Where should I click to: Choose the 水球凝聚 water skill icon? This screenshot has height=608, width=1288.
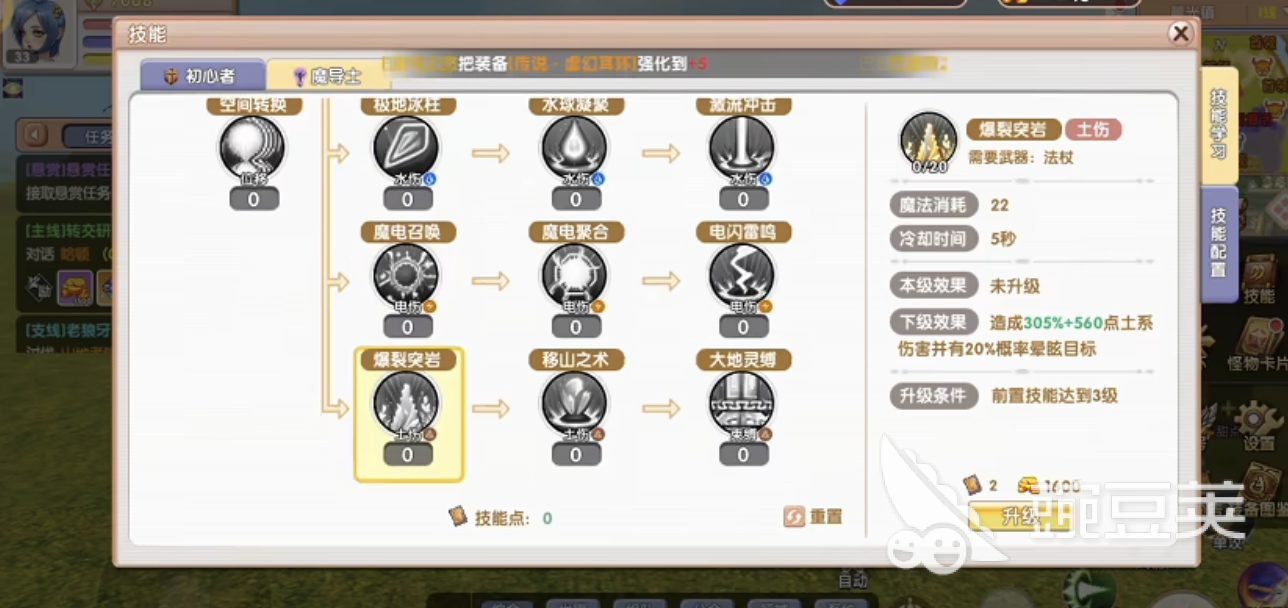coord(575,150)
